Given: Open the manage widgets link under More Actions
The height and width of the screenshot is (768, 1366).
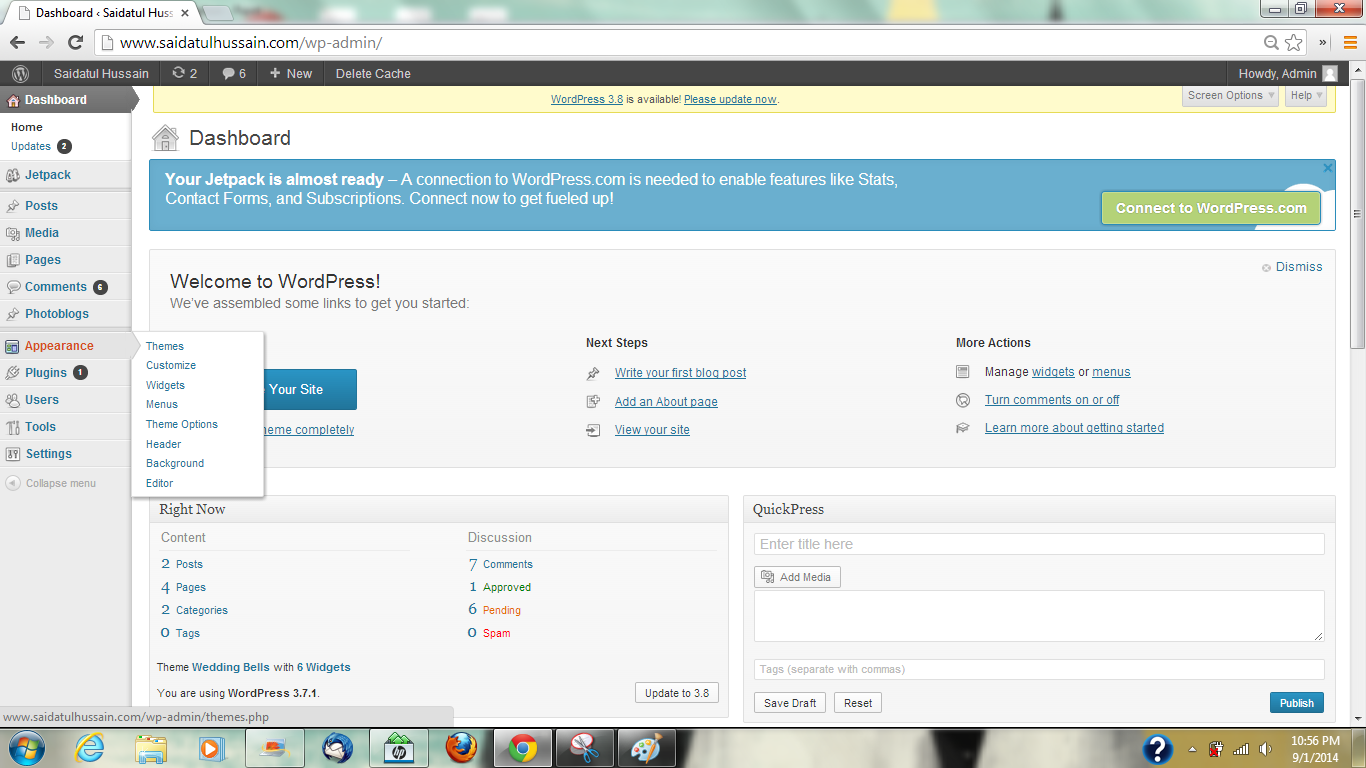Looking at the screenshot, I should (1053, 372).
